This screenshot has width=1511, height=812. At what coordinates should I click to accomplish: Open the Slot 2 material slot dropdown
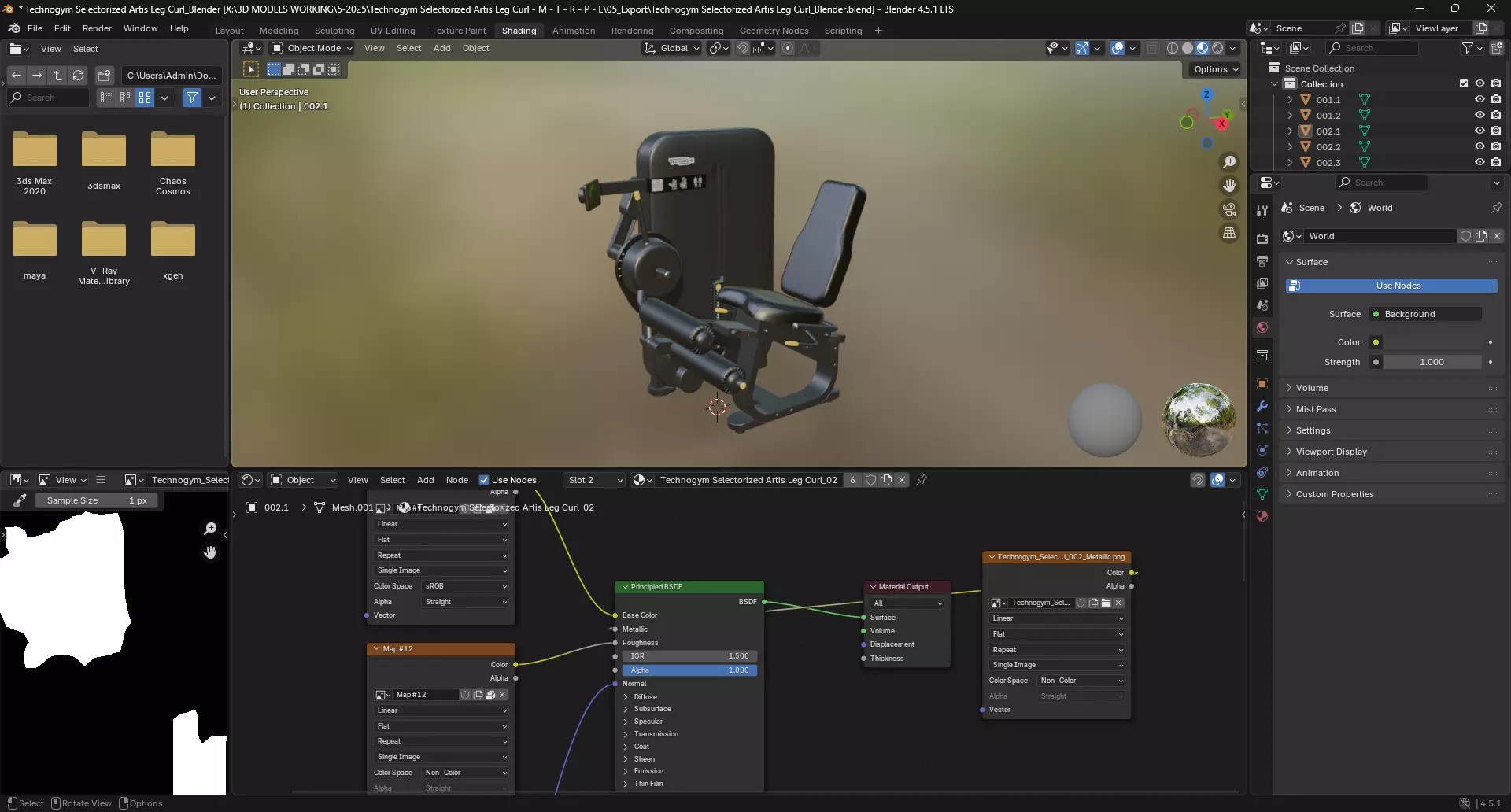595,480
